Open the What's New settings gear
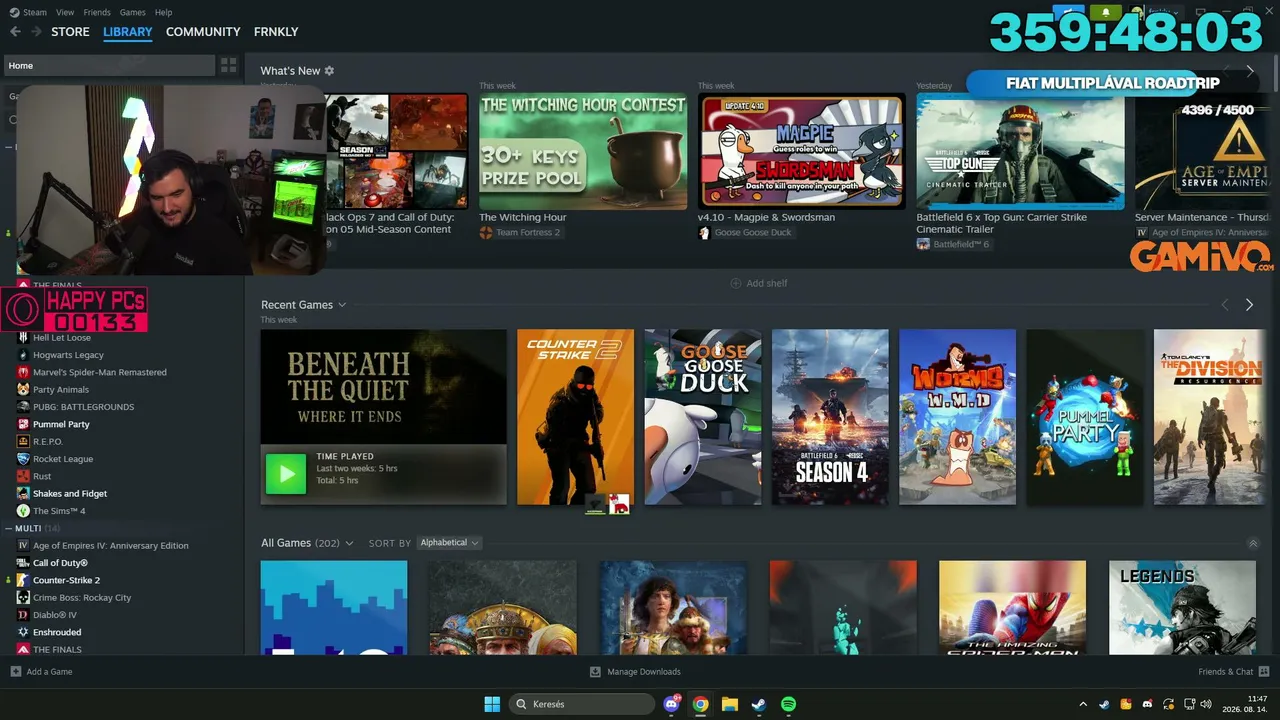Image resolution: width=1280 pixels, height=720 pixels. coord(329,71)
